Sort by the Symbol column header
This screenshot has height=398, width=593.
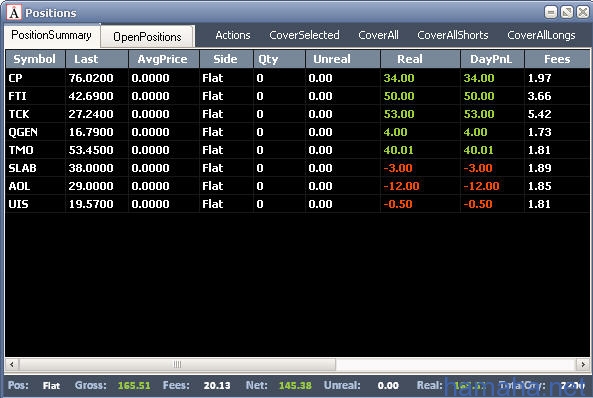coord(35,59)
